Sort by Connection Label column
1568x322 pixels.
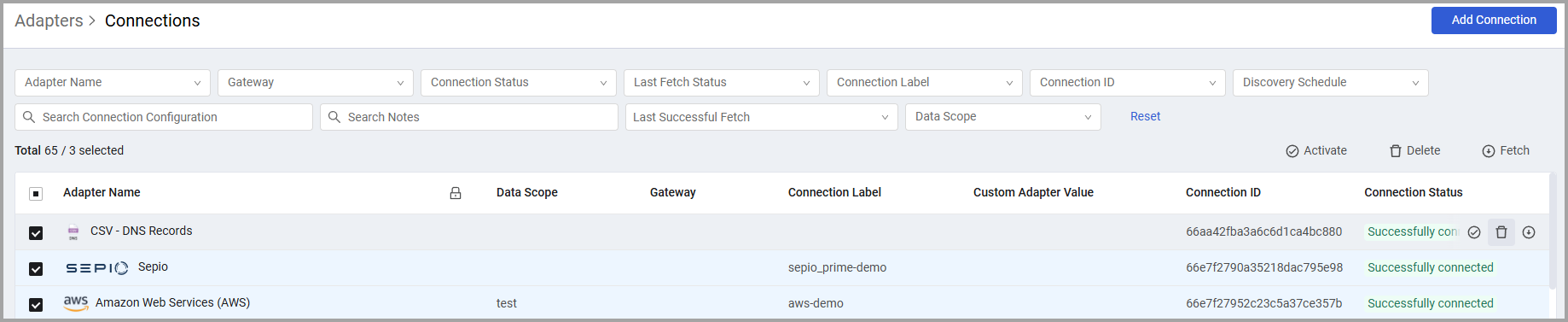(834, 192)
